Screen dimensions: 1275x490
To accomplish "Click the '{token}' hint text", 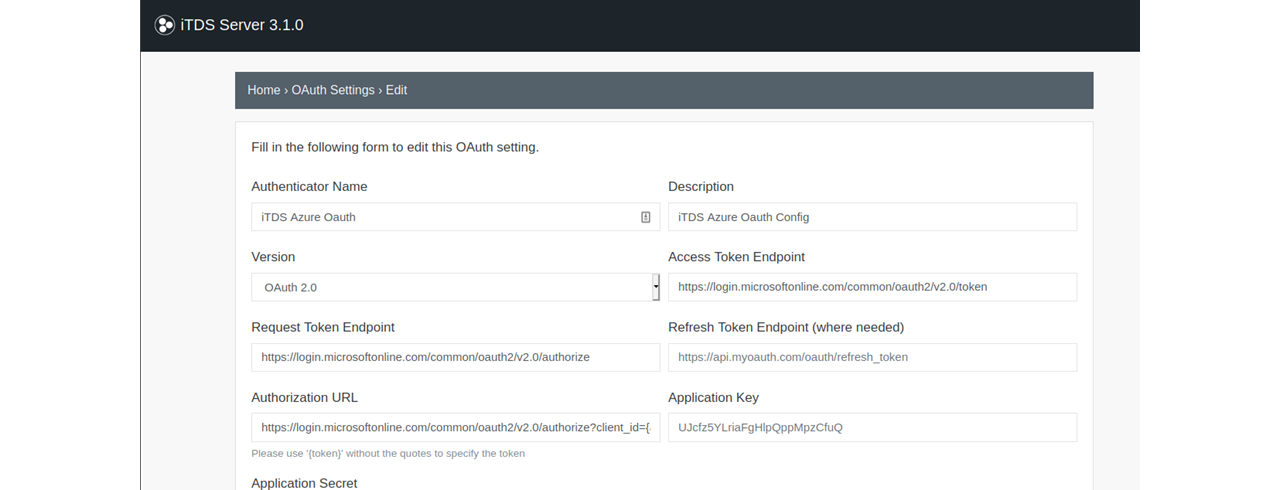I will tap(388, 453).
